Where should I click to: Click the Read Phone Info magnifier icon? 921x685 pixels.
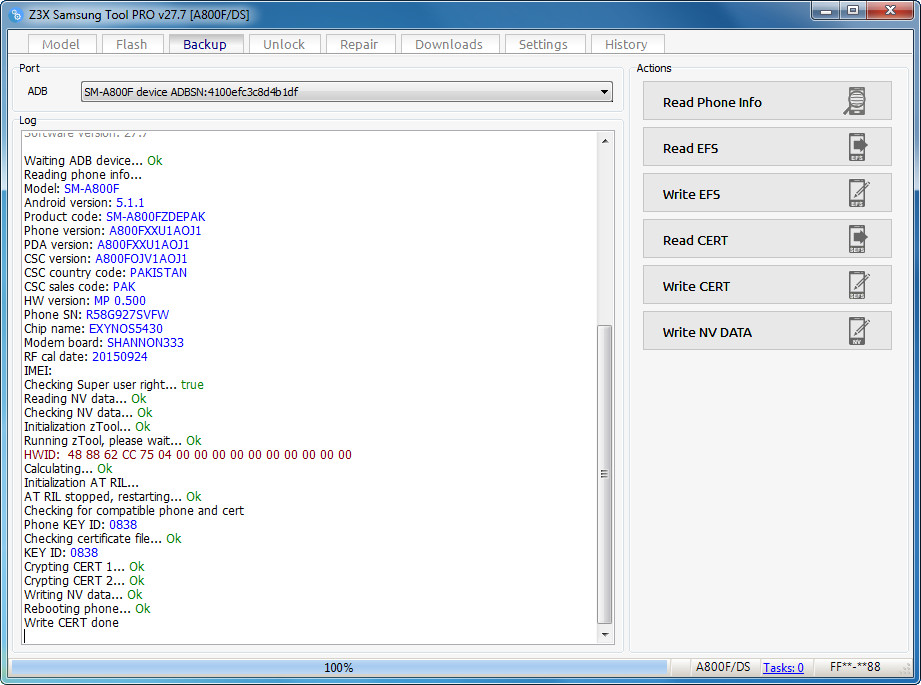[x=856, y=101]
